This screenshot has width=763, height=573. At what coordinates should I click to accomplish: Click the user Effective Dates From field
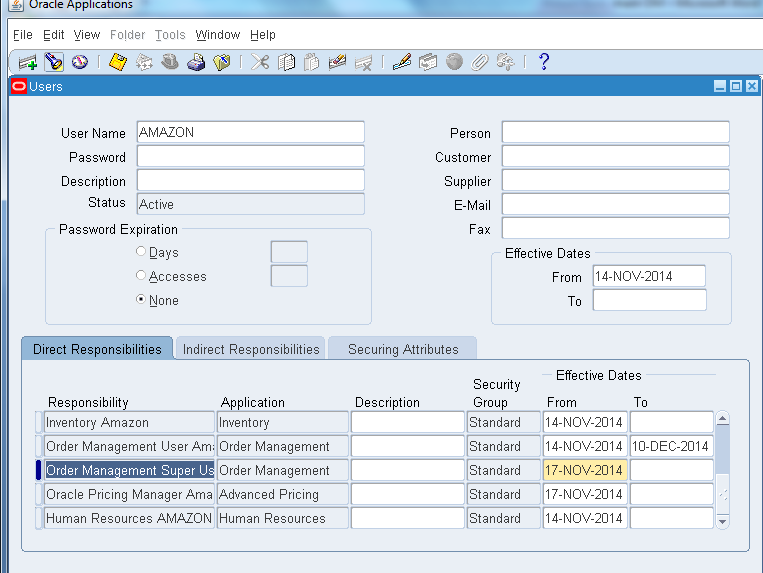(649, 276)
